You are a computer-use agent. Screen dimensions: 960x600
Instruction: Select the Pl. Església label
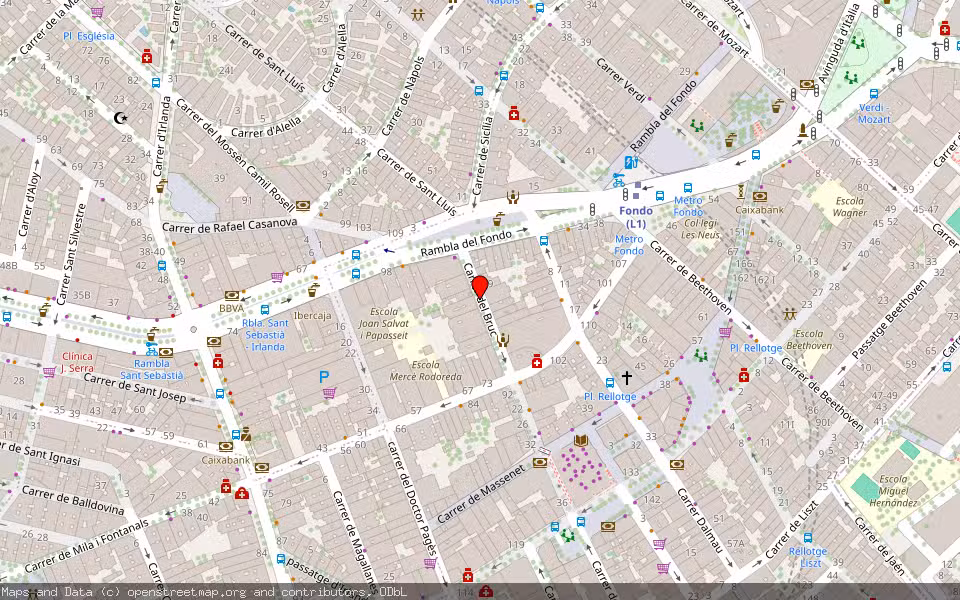click(x=89, y=36)
